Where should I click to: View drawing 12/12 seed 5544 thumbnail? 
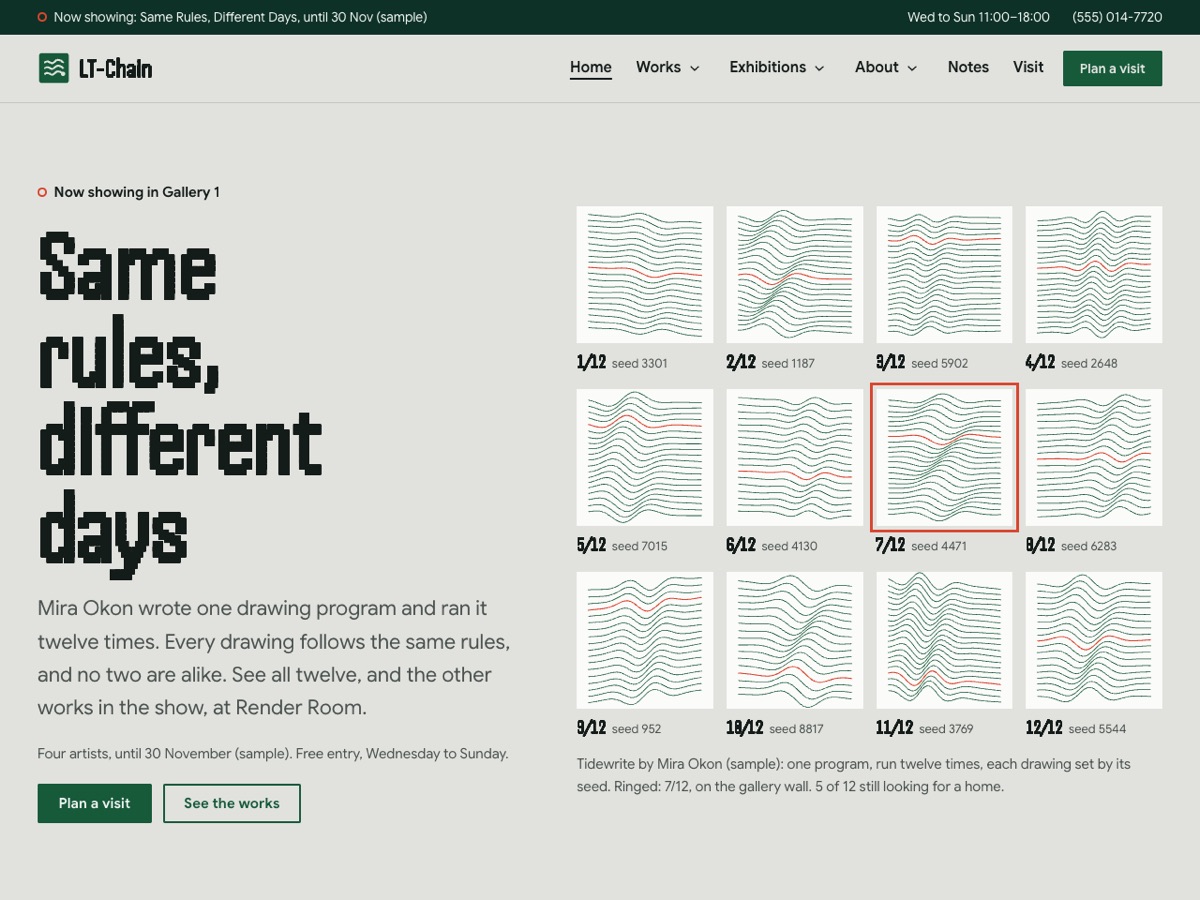(1094, 640)
